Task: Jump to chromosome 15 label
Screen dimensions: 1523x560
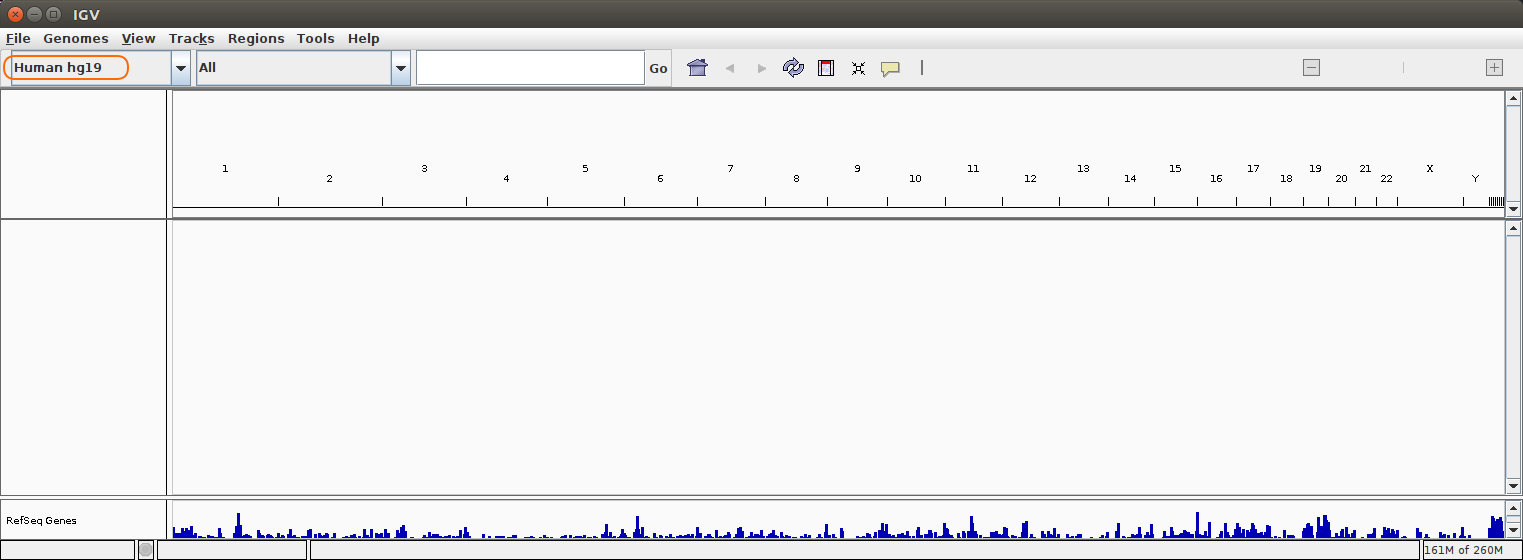Action: (x=1175, y=169)
